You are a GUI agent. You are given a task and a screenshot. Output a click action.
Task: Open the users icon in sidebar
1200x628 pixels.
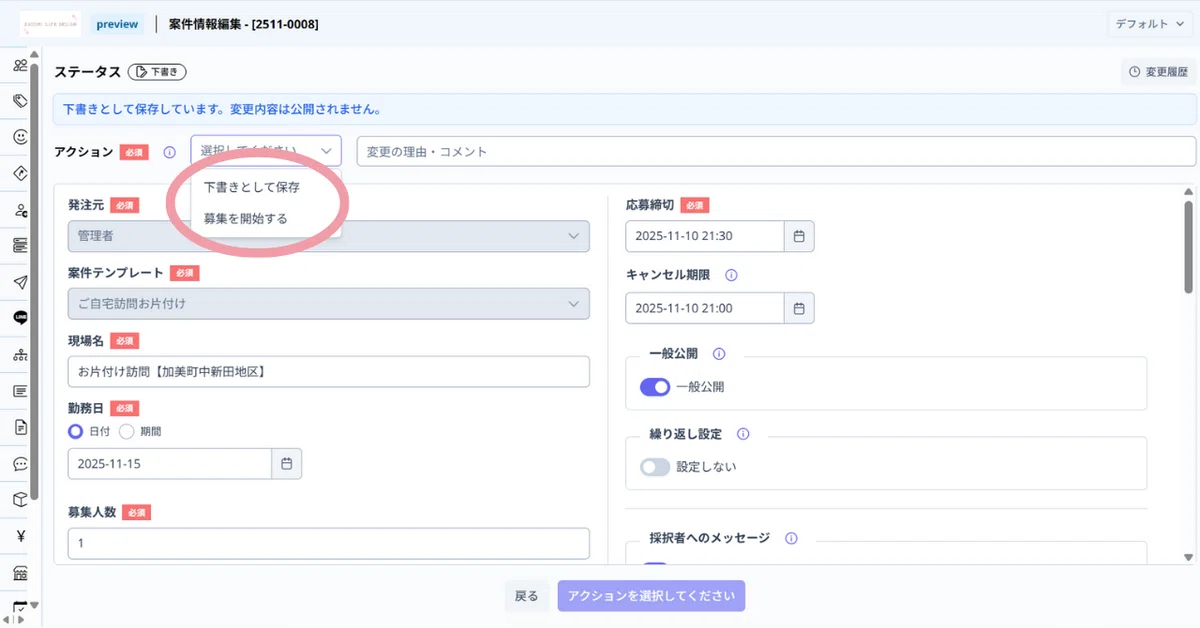[x=20, y=65]
